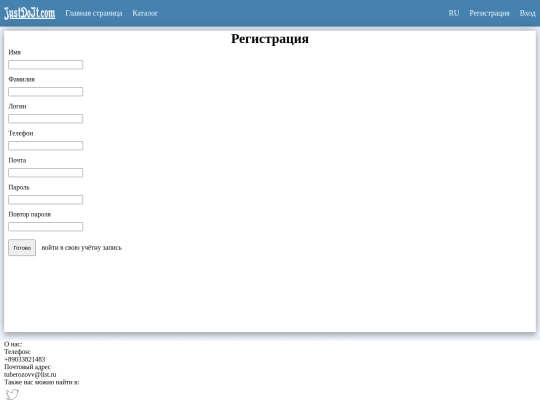The height and width of the screenshot is (405, 540).
Task: Click the Почтовый адрес footer label
Action: 28,367
